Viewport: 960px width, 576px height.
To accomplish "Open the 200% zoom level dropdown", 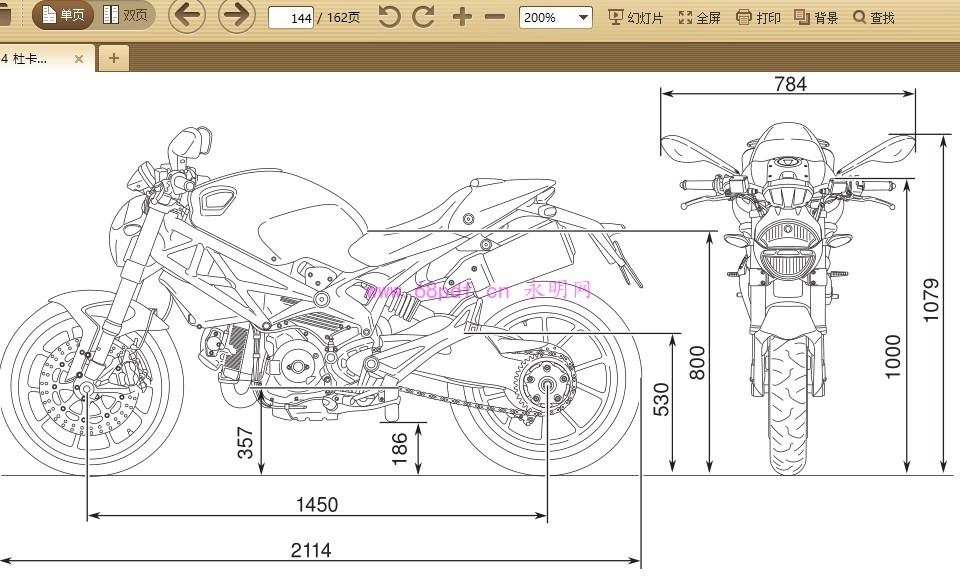I will pos(555,18).
